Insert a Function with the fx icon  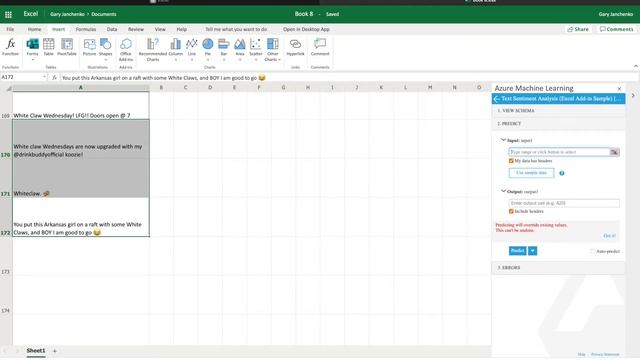tap(11, 47)
